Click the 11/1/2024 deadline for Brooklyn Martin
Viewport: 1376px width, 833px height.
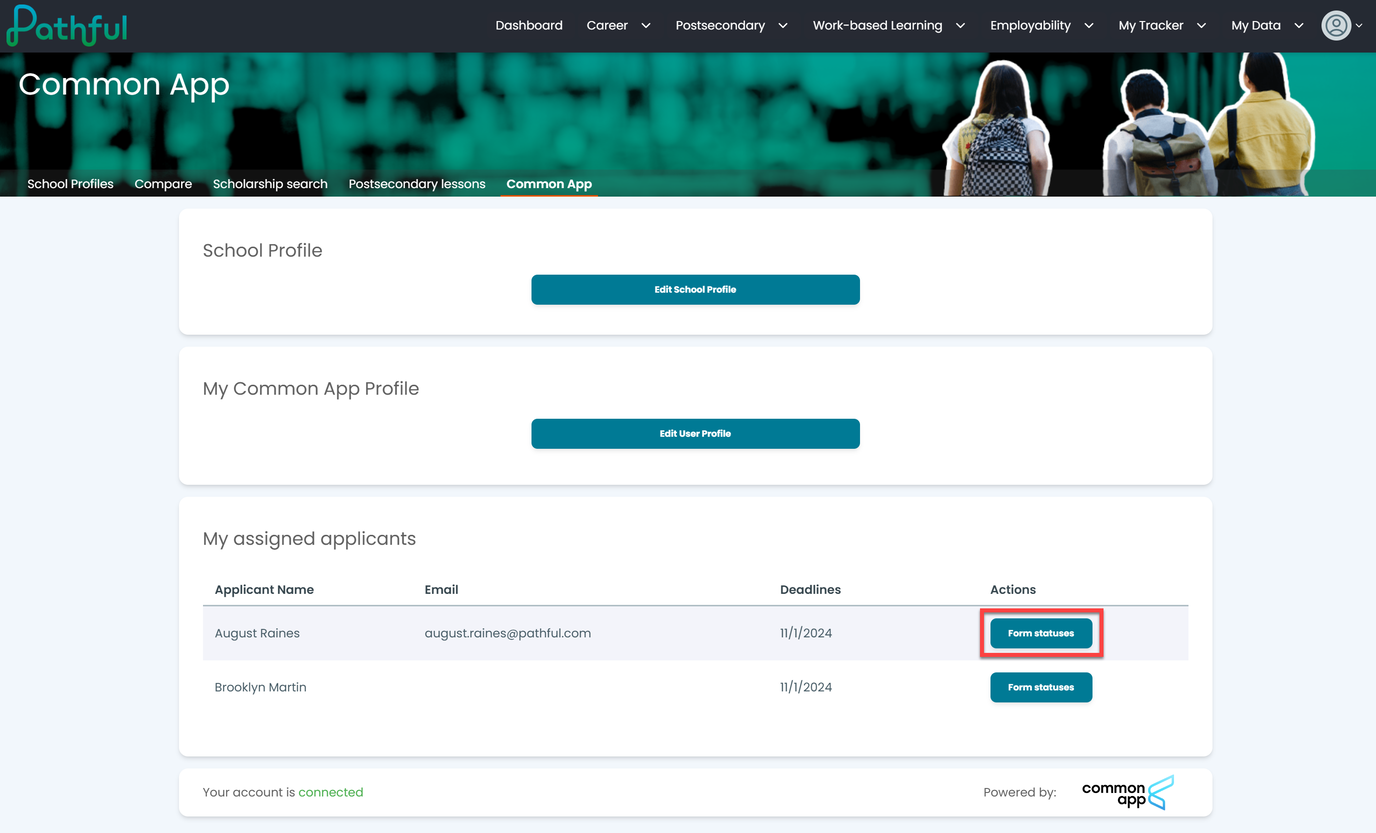point(806,687)
